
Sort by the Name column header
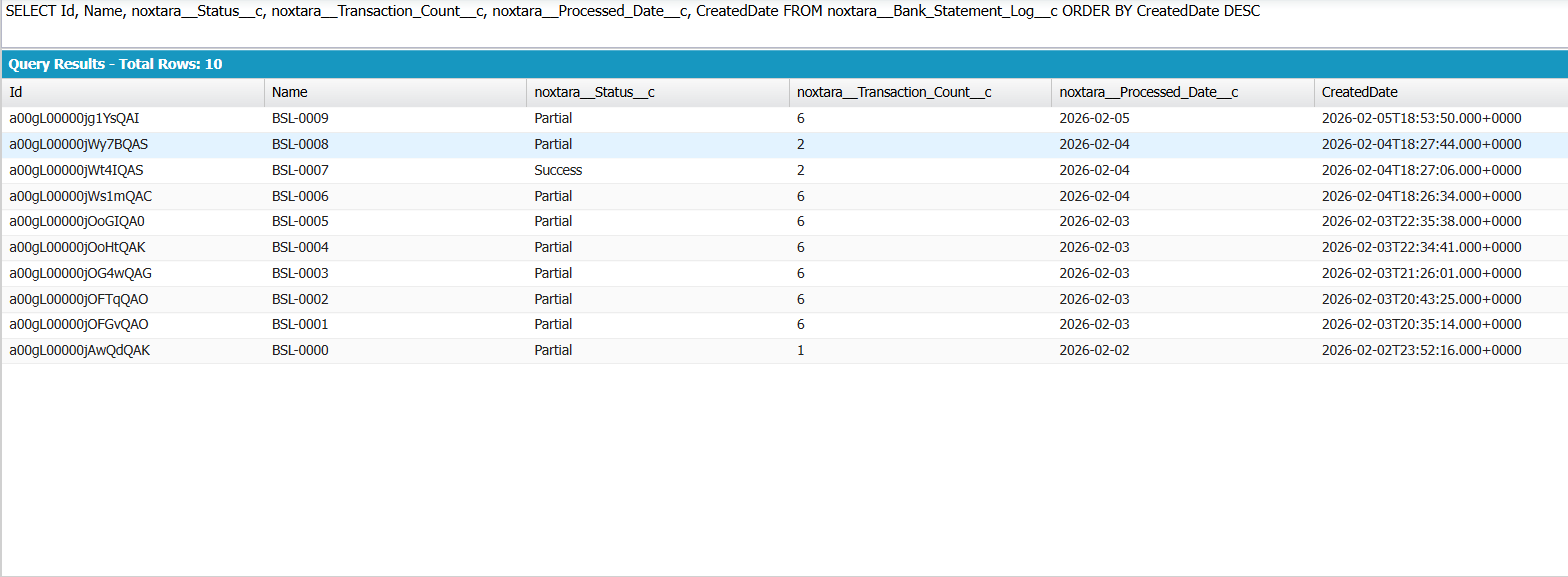click(396, 92)
